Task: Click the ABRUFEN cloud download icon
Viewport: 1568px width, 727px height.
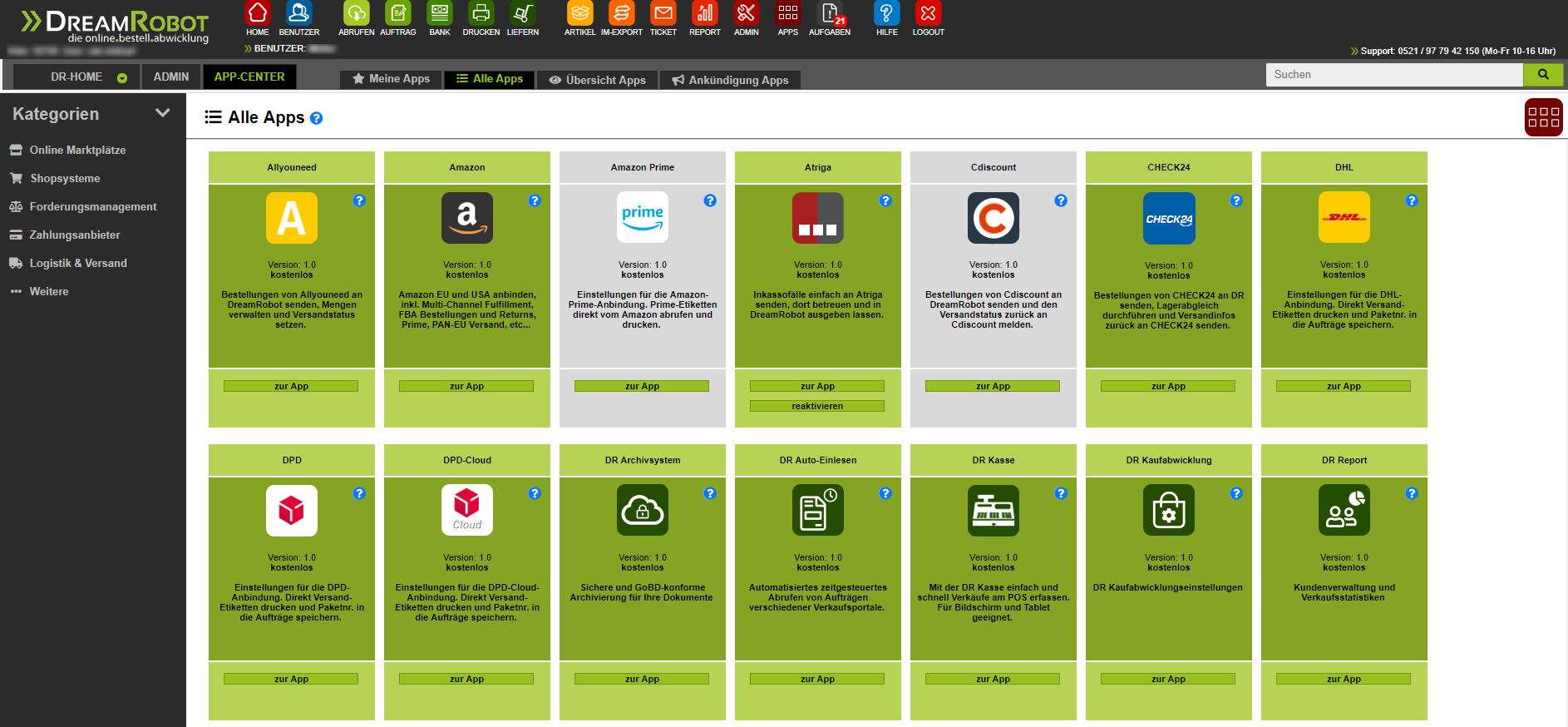Action: (356, 12)
